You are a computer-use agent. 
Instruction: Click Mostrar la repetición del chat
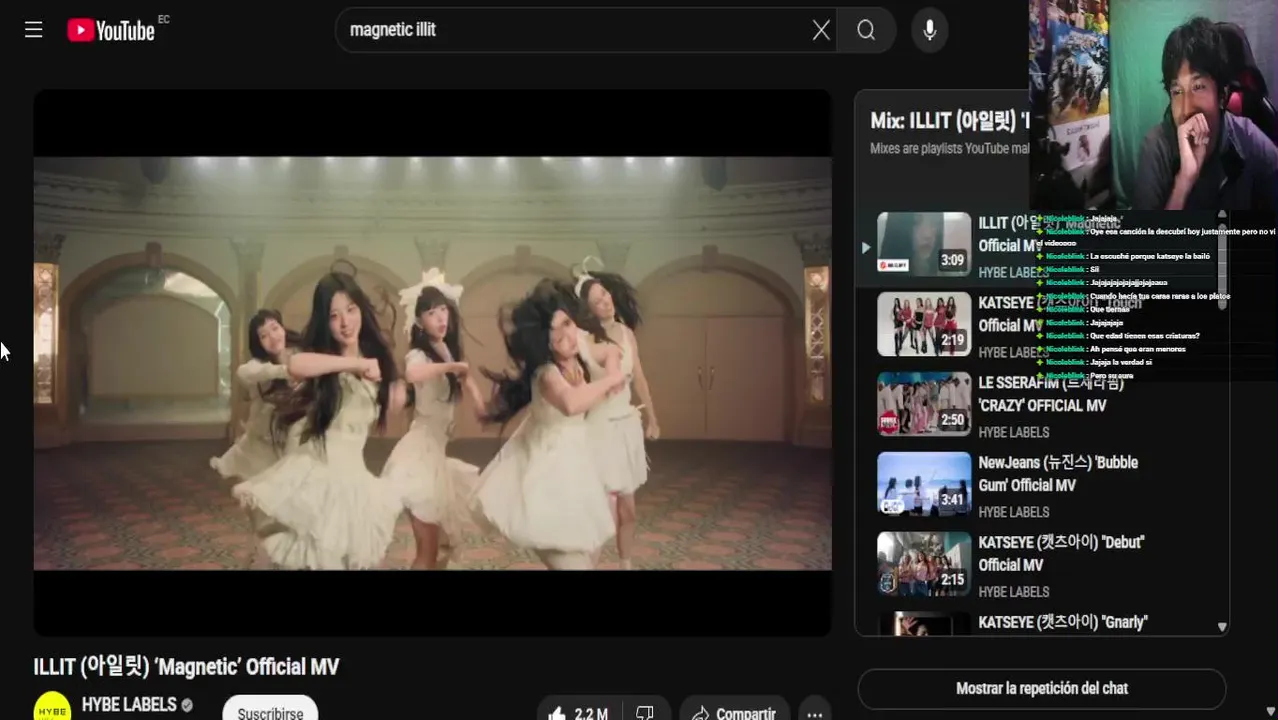click(x=1042, y=688)
